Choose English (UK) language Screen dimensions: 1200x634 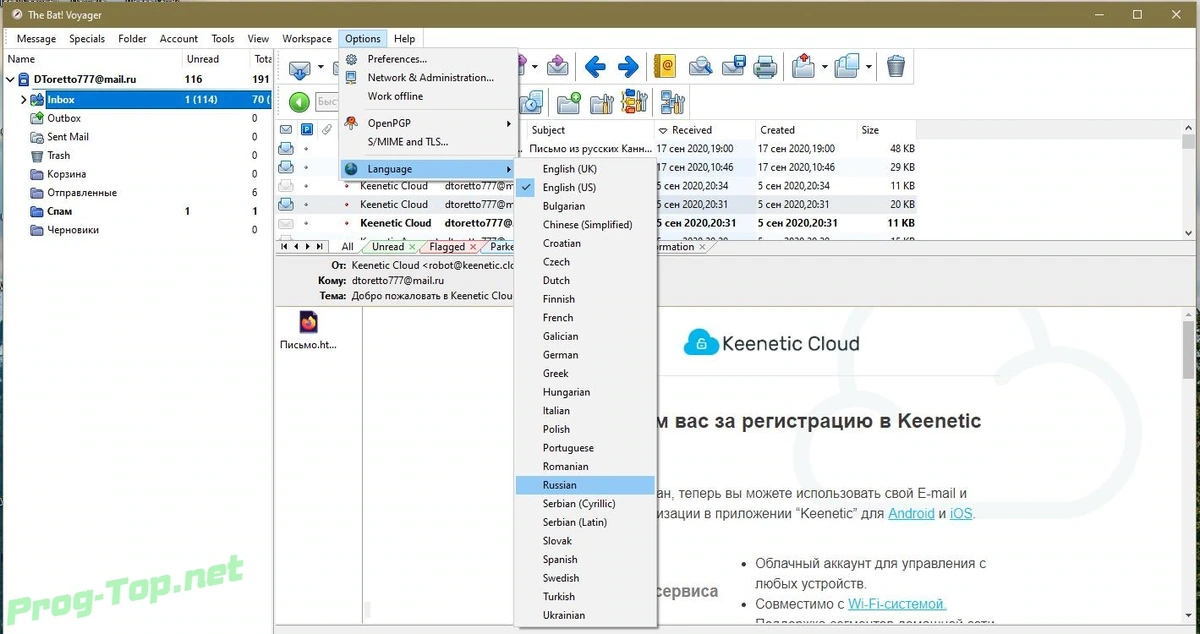[x=585, y=169]
